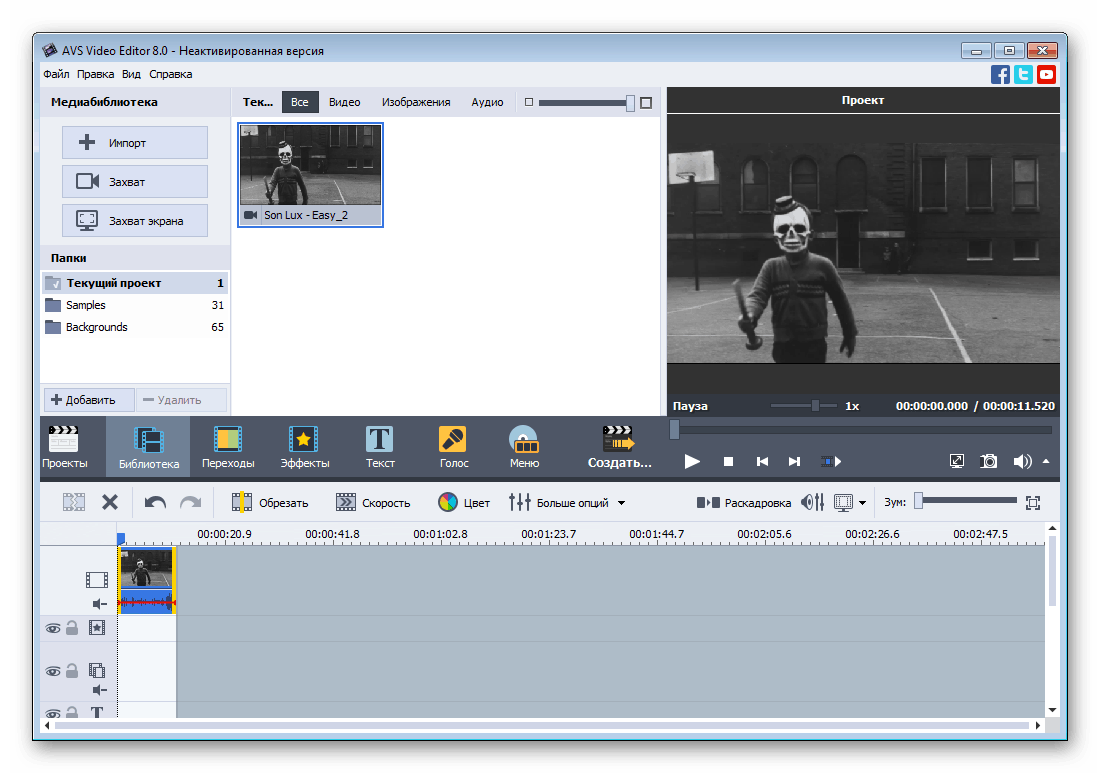This screenshot has height=773, width=1100.
Task: Undo the last action
Action: [x=155, y=503]
